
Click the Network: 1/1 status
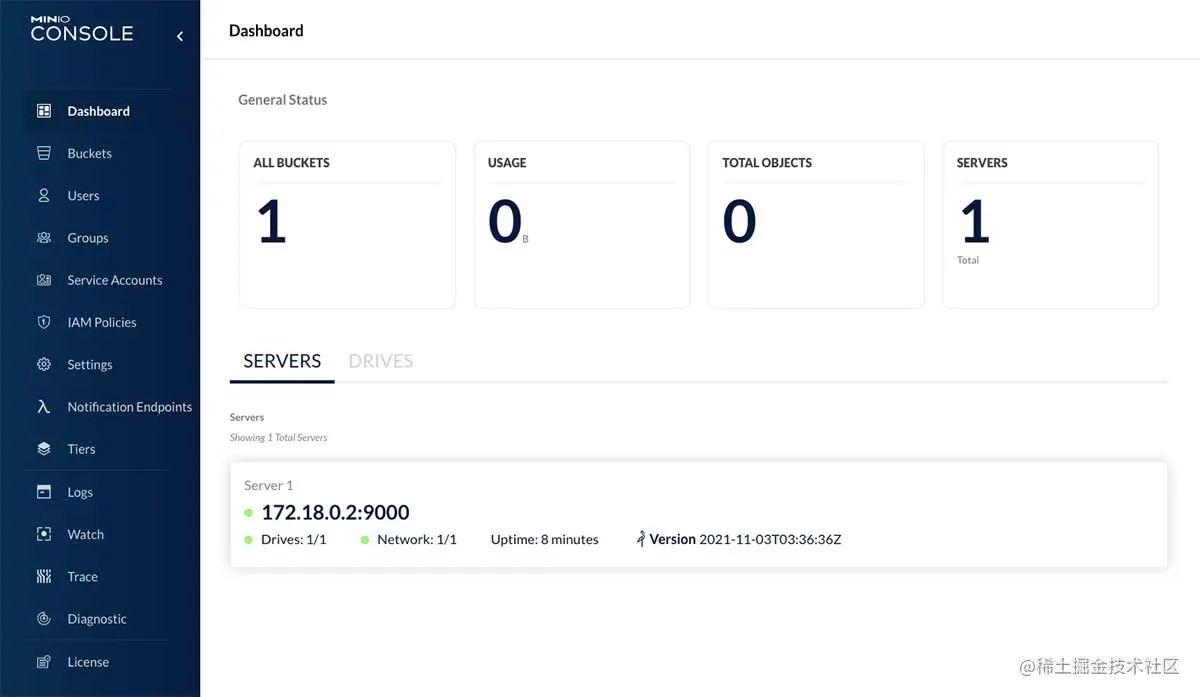click(417, 539)
